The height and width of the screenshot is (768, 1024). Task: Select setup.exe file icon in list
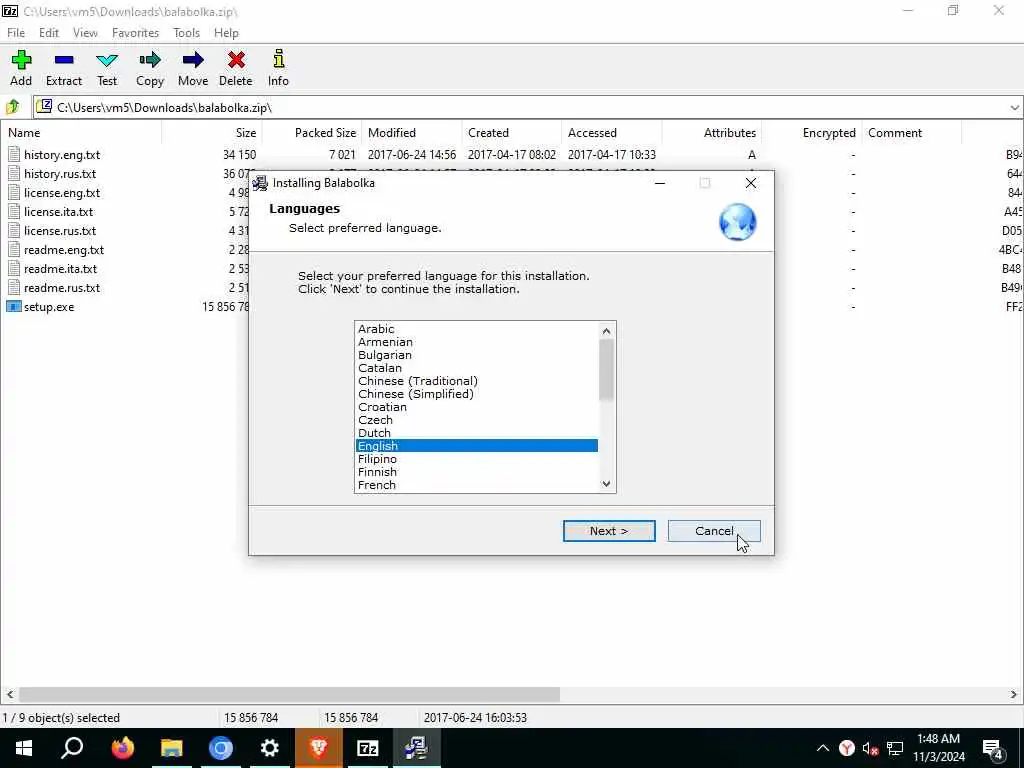pyautogui.click(x=14, y=306)
